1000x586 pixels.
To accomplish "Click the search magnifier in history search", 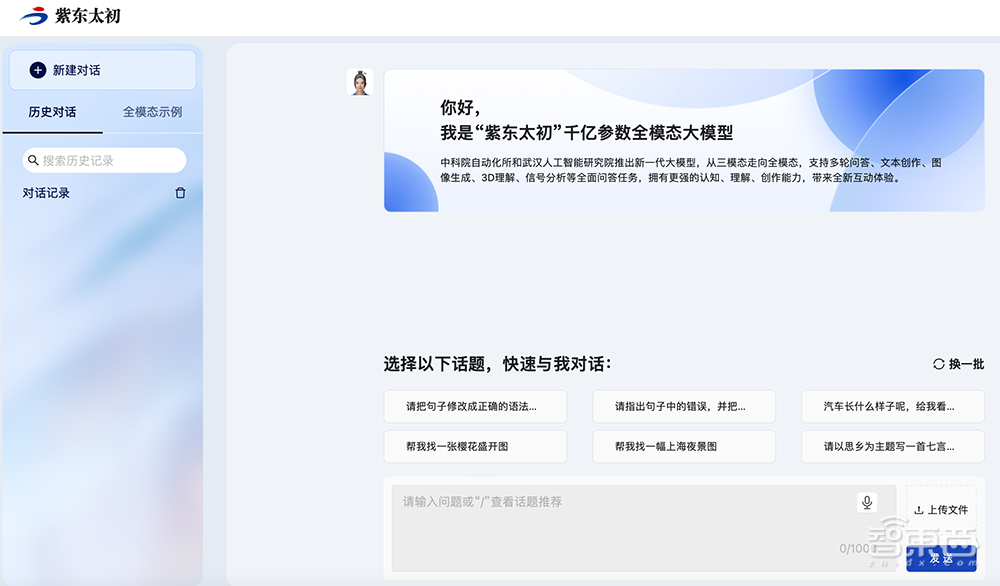I will click(35, 160).
